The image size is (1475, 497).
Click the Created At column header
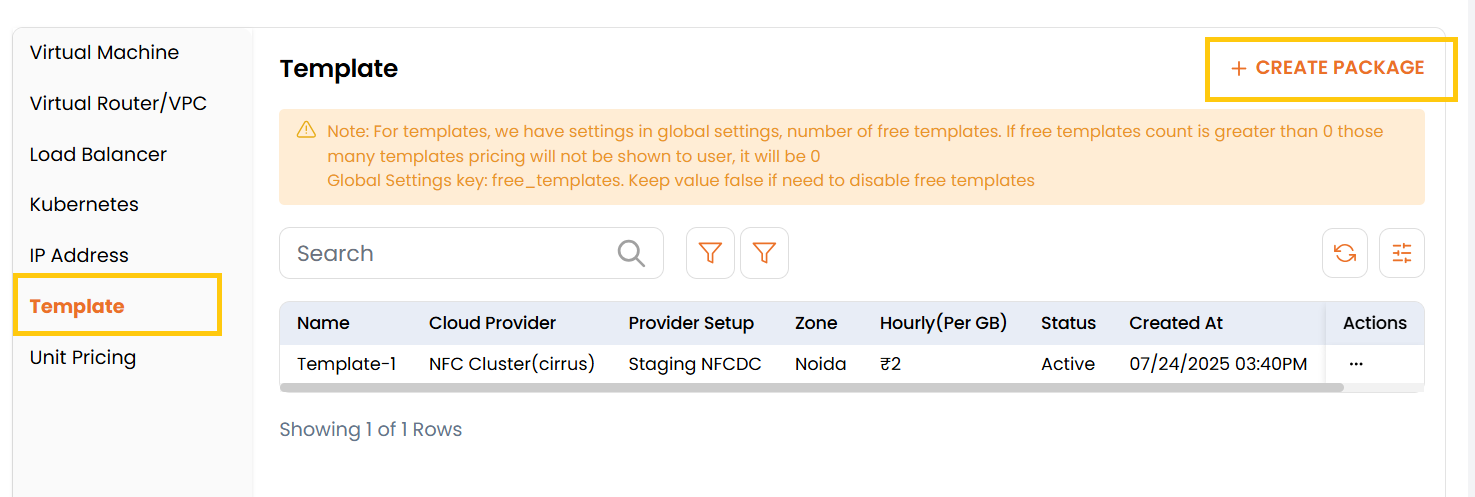click(x=1176, y=323)
